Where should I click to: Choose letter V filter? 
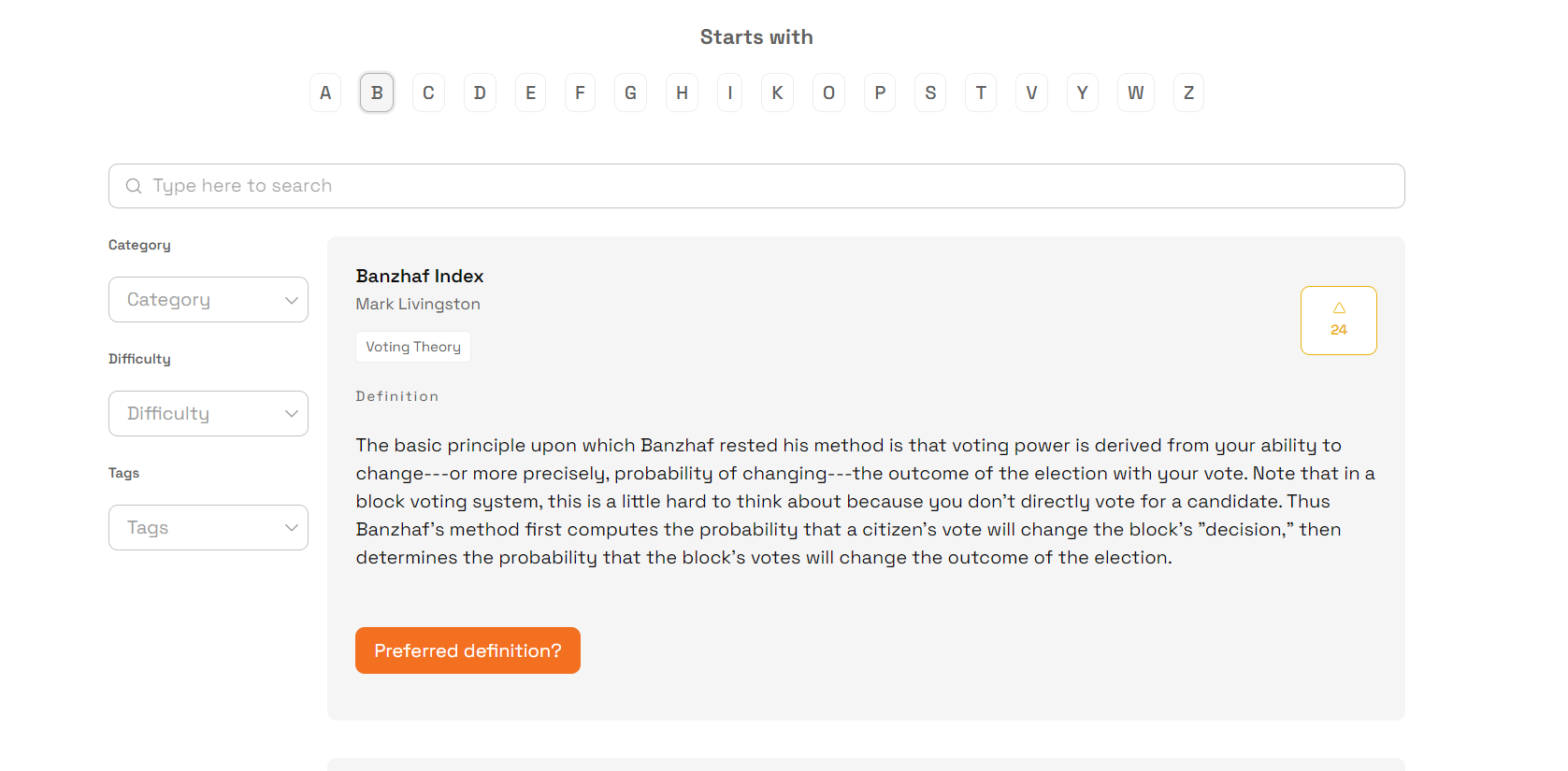coord(1031,93)
